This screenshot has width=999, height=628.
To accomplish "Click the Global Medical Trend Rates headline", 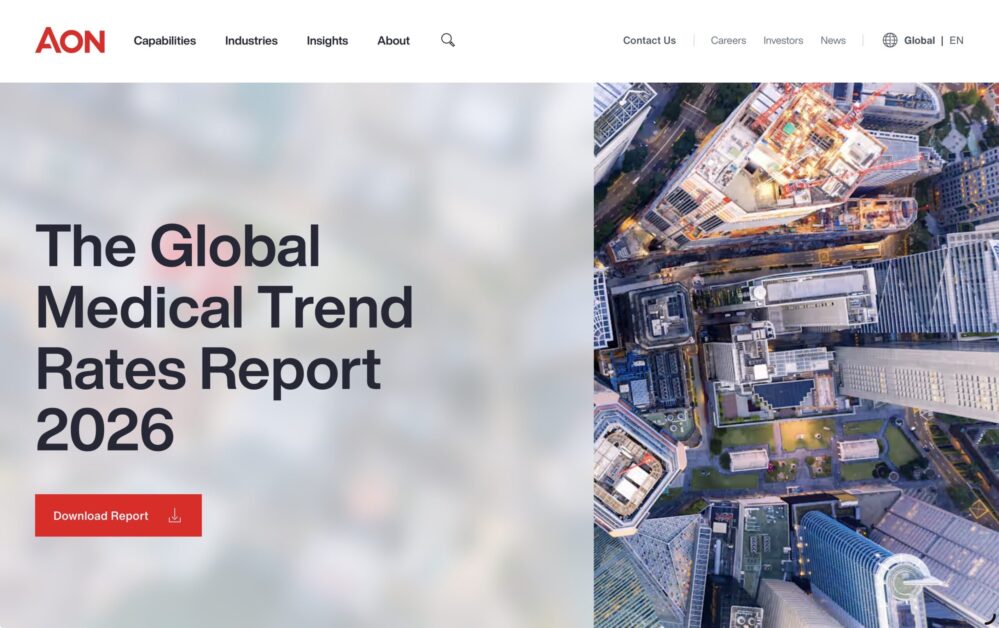I will point(224,337).
